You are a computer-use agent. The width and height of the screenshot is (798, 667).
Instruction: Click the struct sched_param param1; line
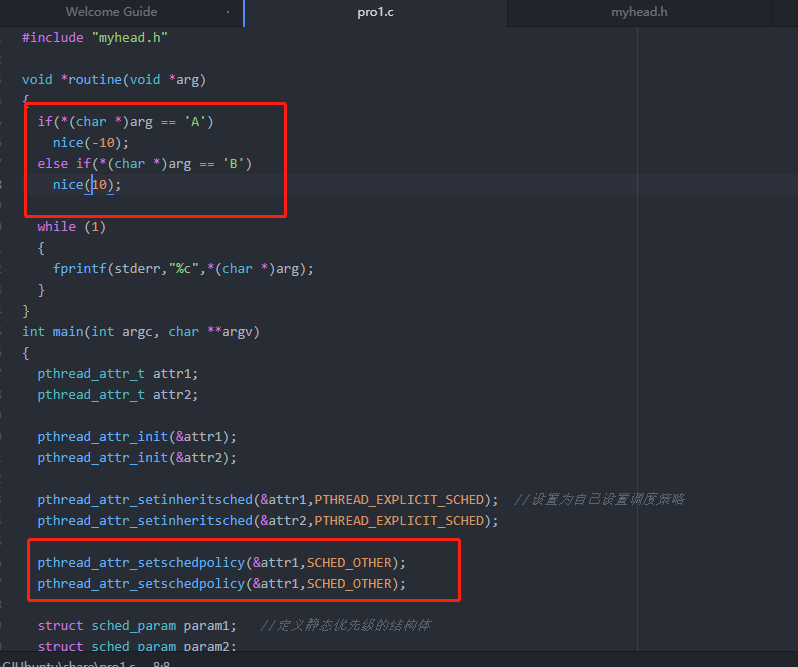(x=137, y=626)
